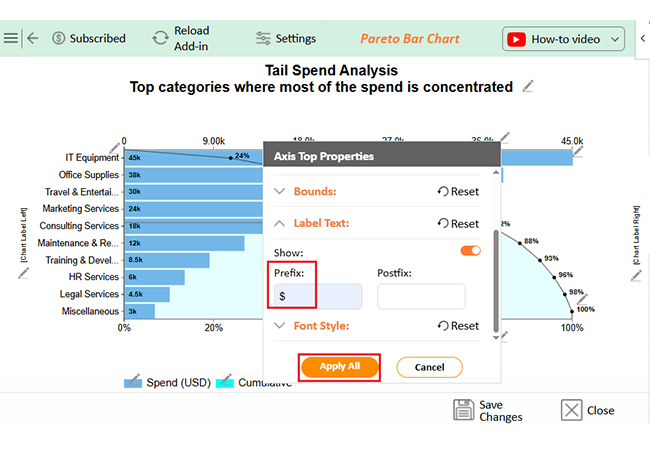Click the pencil icon beside chart title
Image resolution: width=650 pixels, height=451 pixels.
[x=527, y=87]
